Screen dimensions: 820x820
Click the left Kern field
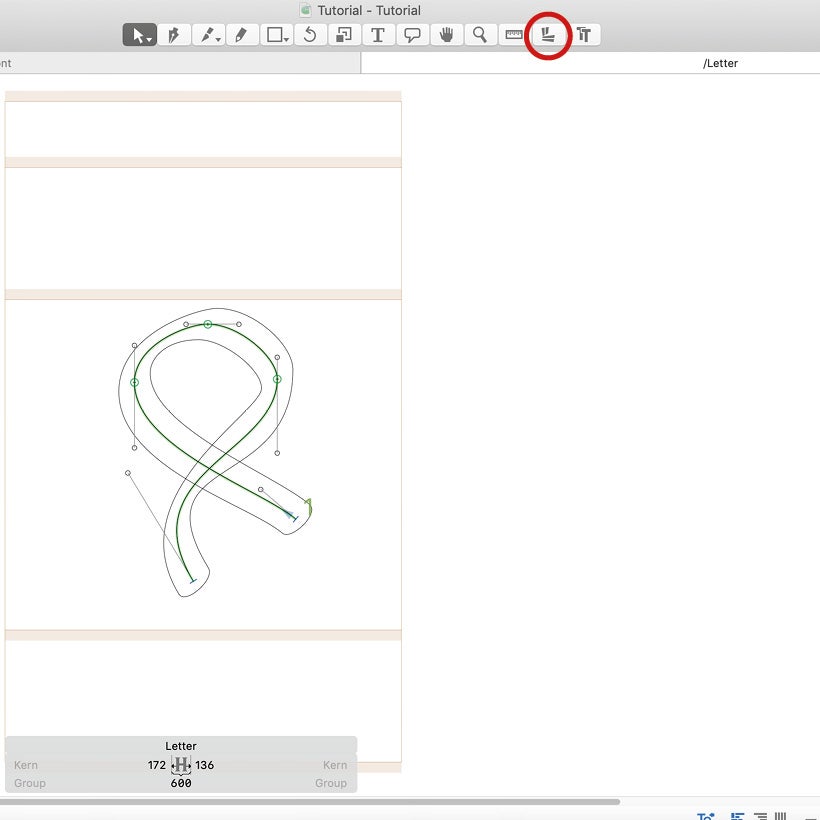click(26, 765)
